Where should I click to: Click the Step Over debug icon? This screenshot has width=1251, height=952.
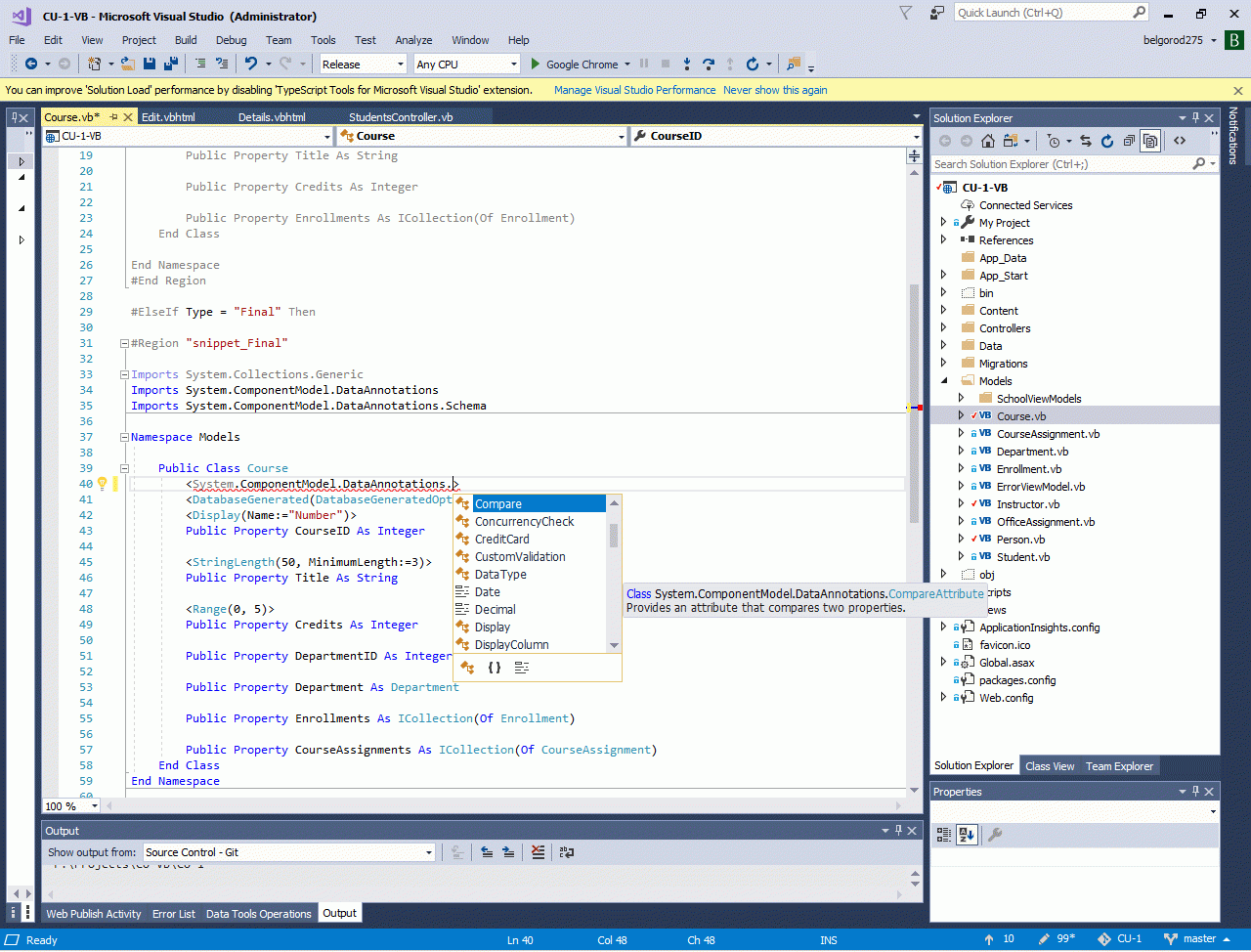click(x=709, y=65)
